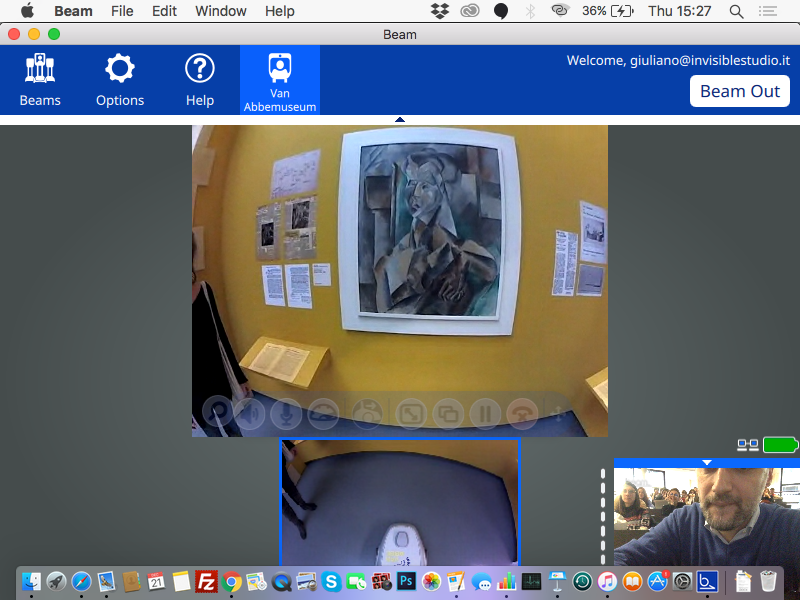Viewport: 800px width, 600px height.
Task: Open Safari from the Dock
Action: point(81,581)
